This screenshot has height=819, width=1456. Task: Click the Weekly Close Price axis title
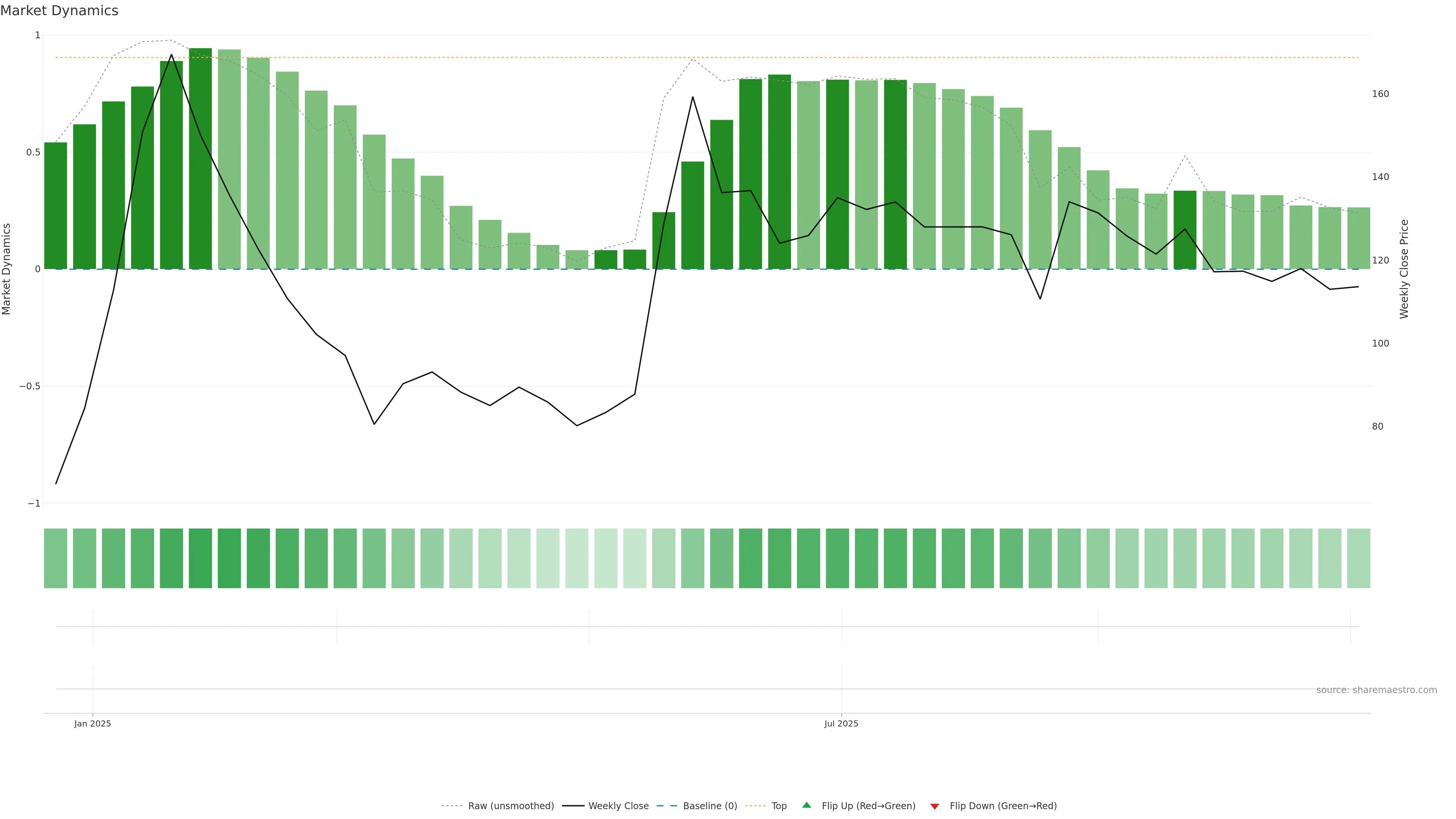point(1404,269)
